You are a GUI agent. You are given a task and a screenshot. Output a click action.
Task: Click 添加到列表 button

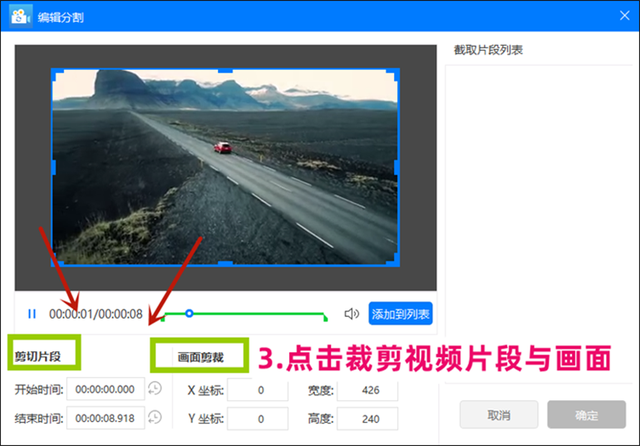click(x=400, y=314)
